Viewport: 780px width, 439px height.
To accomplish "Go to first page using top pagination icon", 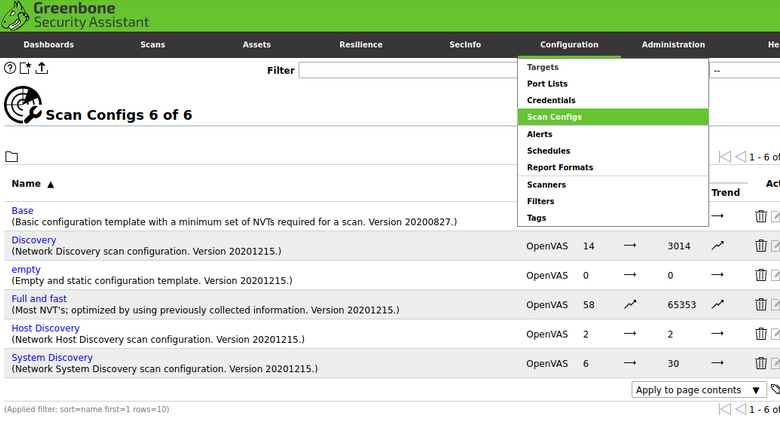I will click(x=725, y=157).
